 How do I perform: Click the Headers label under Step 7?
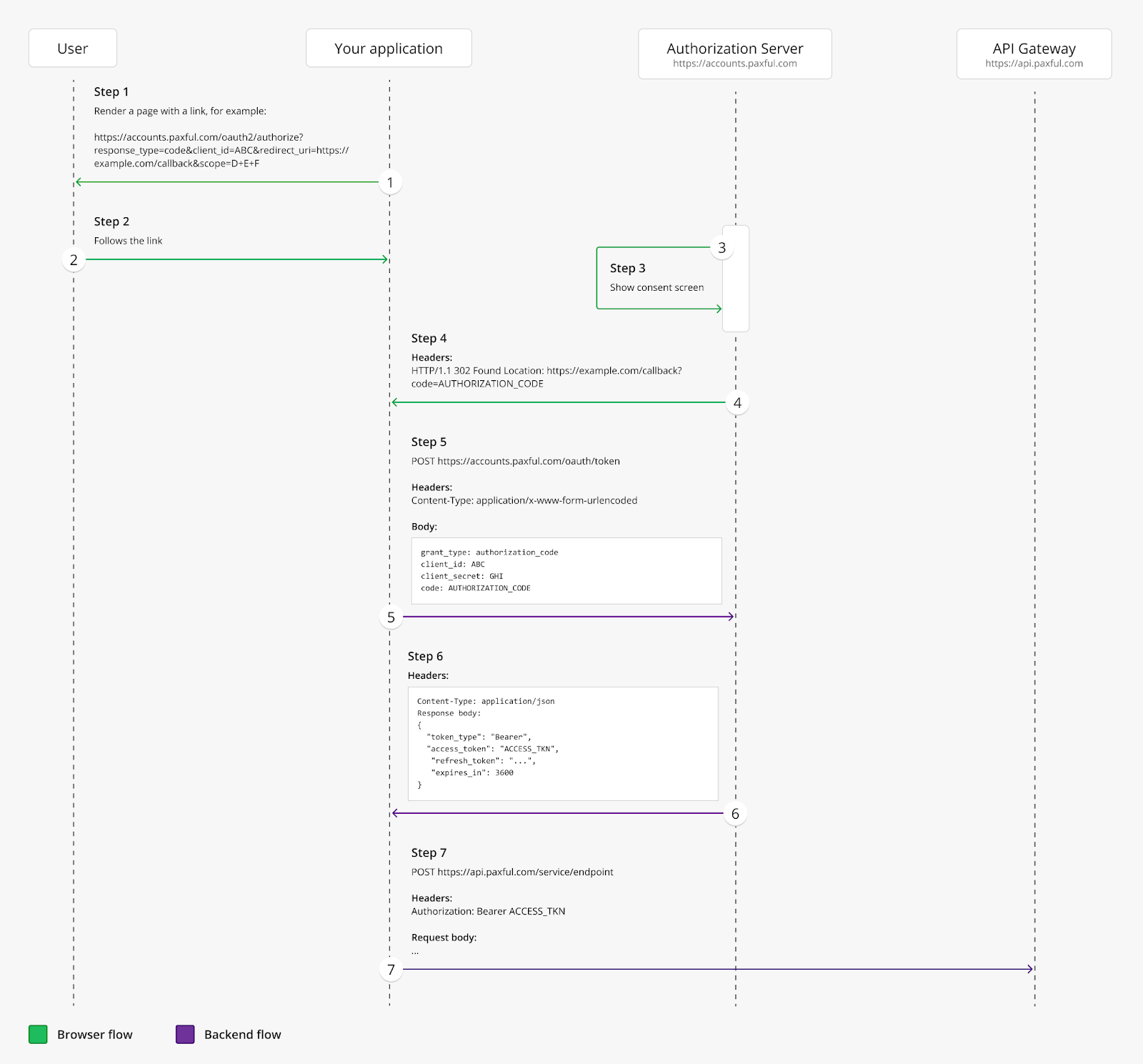pyautogui.click(x=431, y=898)
